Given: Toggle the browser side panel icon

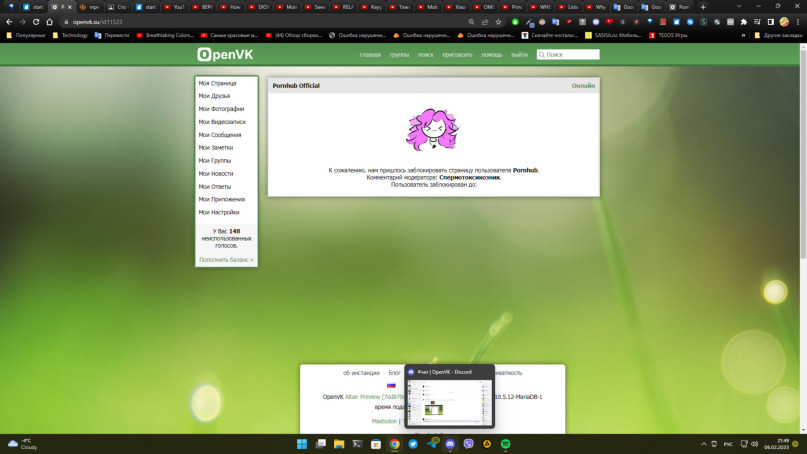Looking at the screenshot, I should (x=770, y=22).
